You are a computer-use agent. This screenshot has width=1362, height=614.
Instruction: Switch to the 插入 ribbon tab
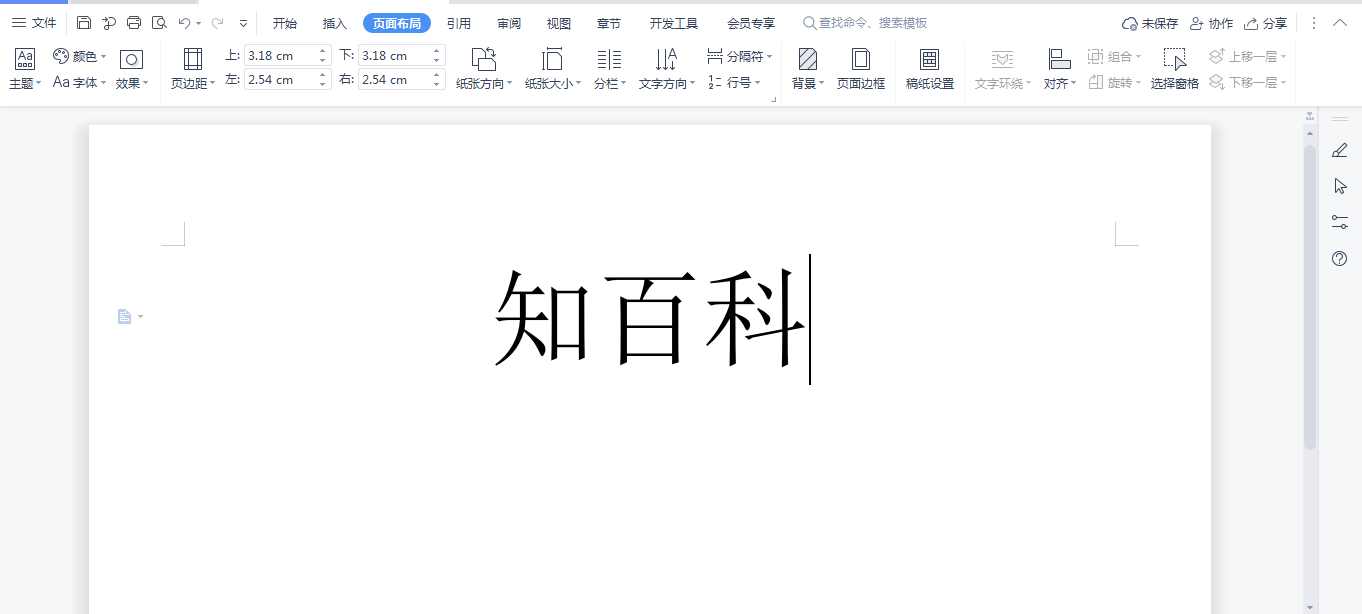pyautogui.click(x=333, y=21)
